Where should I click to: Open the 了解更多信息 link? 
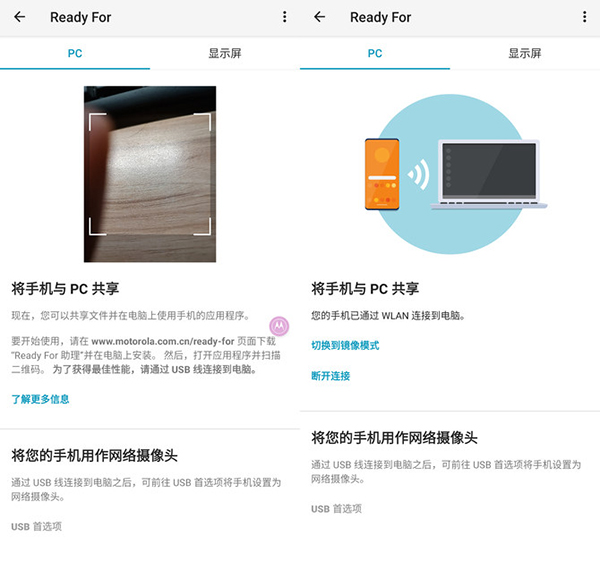click(x=40, y=399)
